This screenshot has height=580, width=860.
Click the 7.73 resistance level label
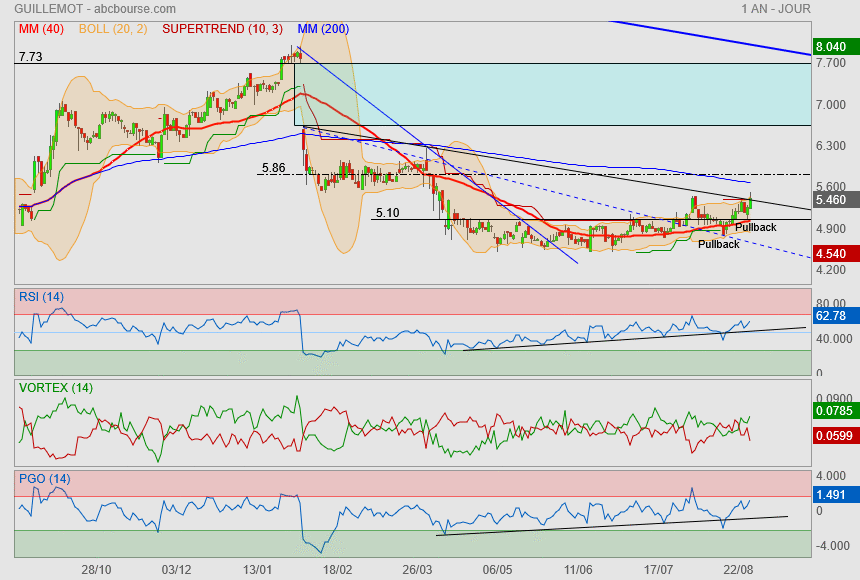pyautogui.click(x=30, y=57)
